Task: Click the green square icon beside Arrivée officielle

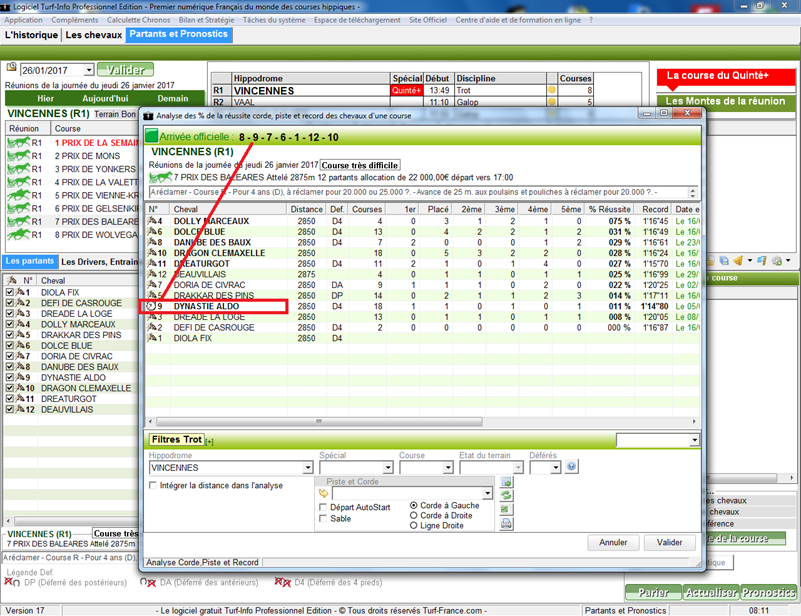Action: pos(152,136)
